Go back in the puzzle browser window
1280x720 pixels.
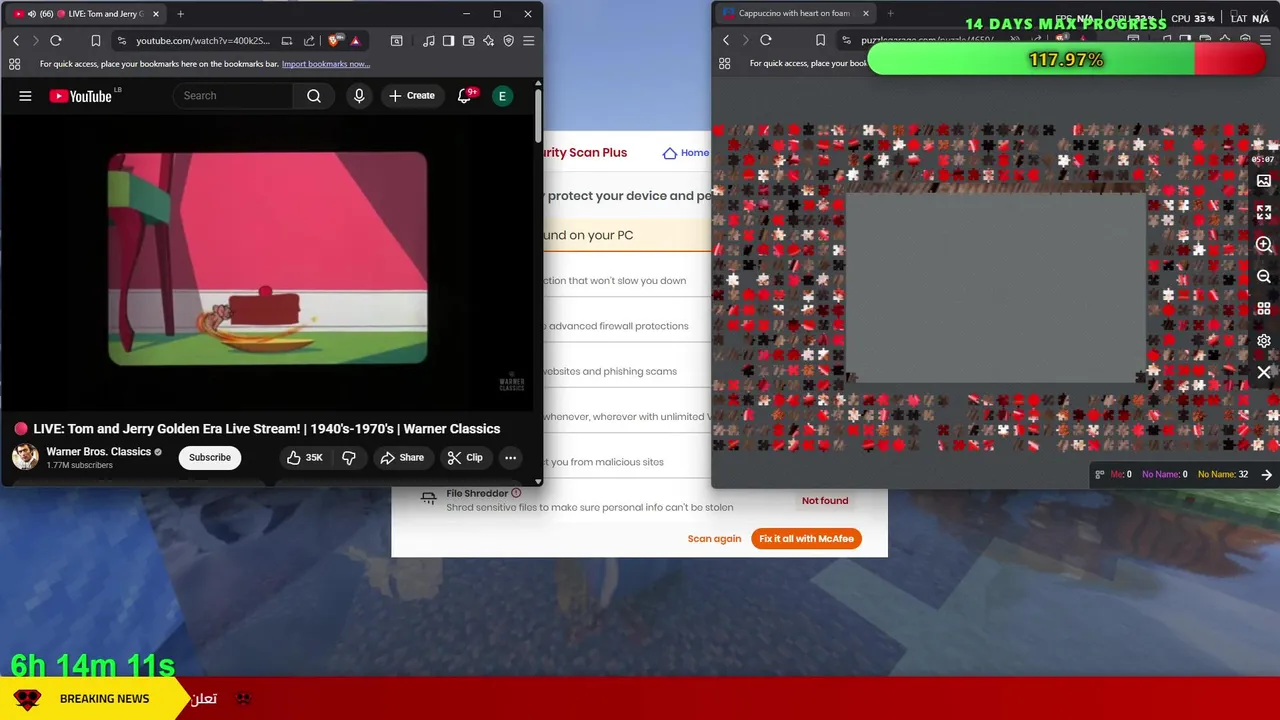[726, 40]
